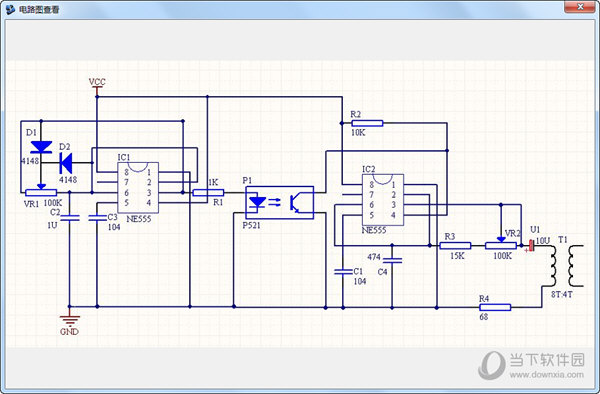Screen dimensions: 600x394
Task: Select the R2 10K resistor
Action: (x=367, y=123)
